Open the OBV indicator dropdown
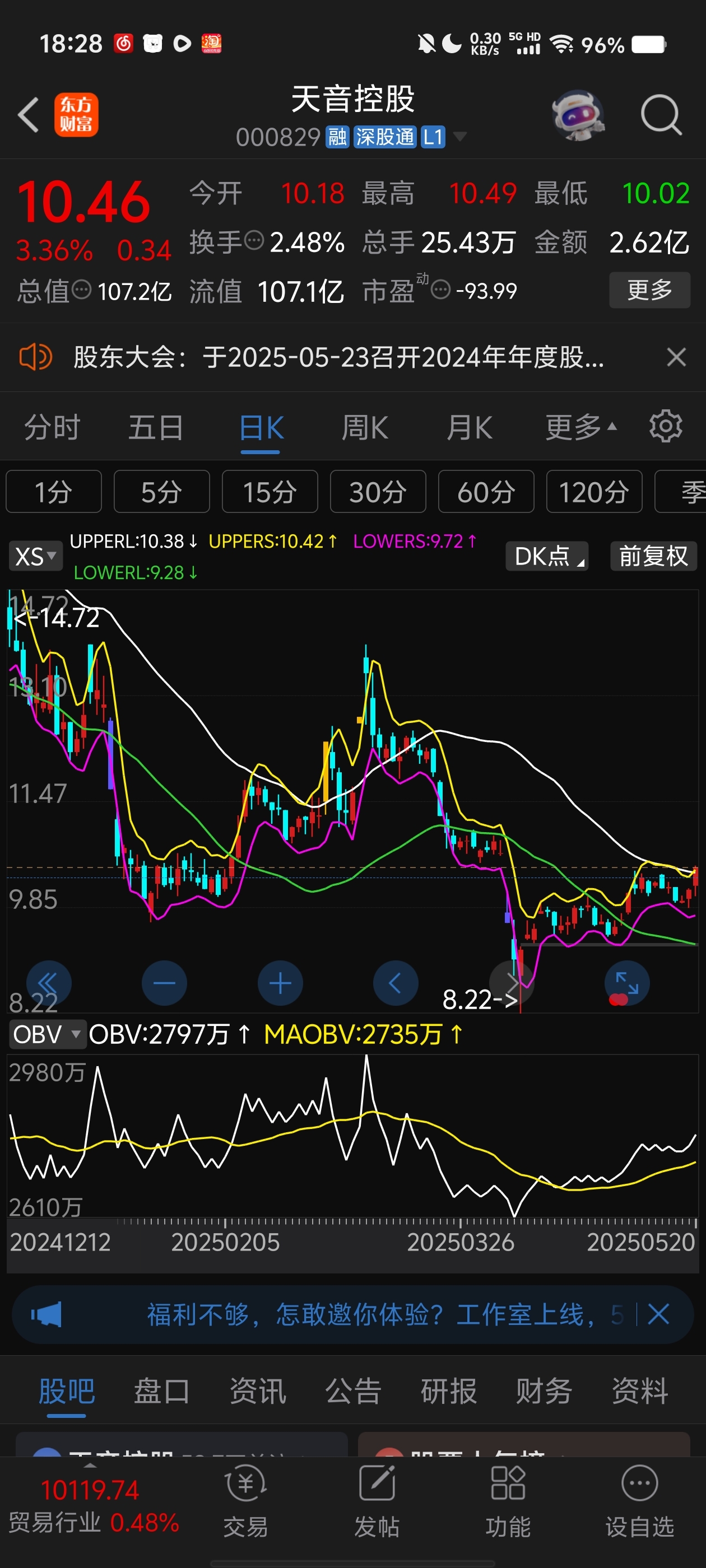706x1568 pixels. click(x=48, y=1034)
